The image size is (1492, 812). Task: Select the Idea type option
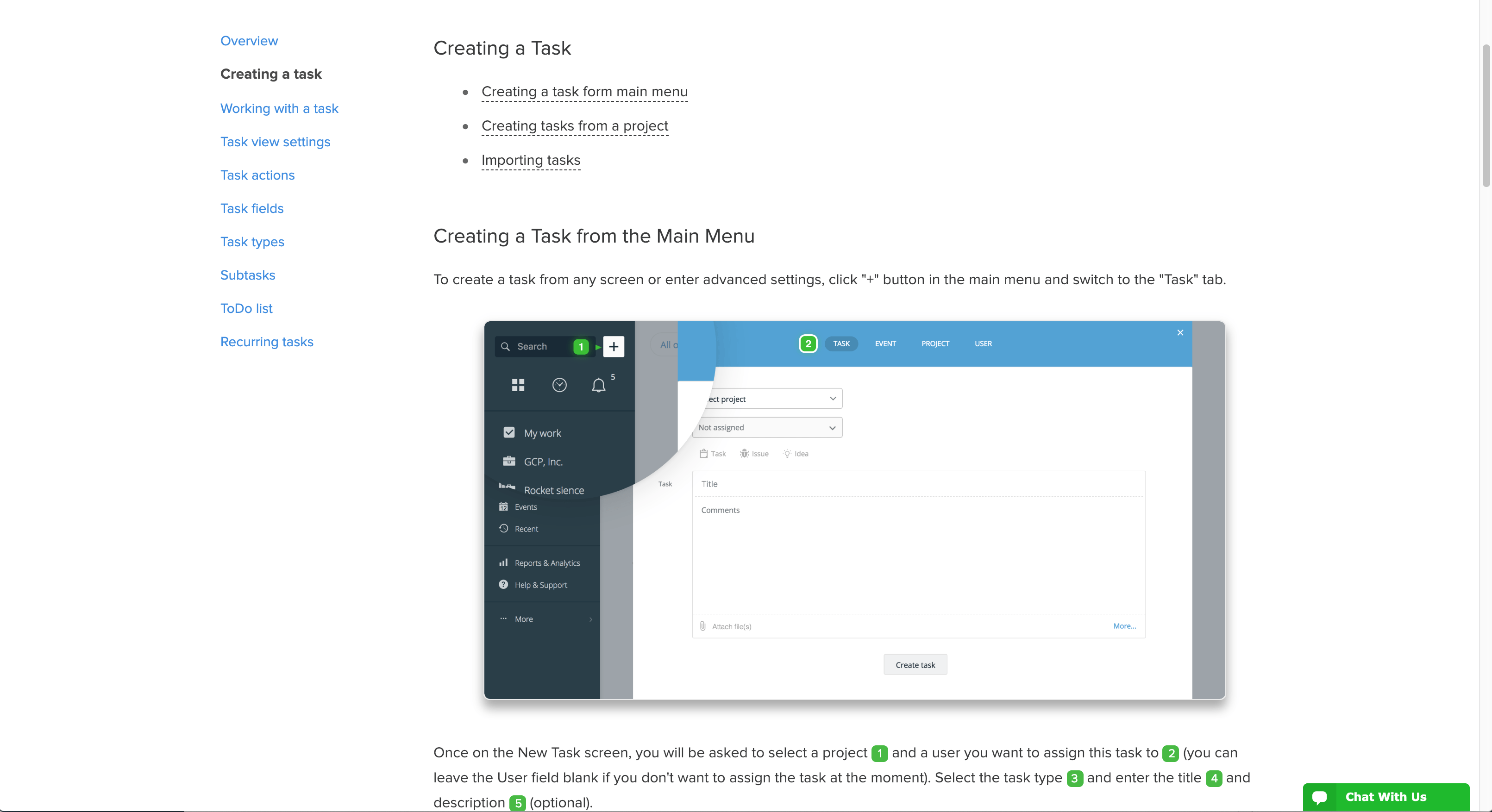(795, 454)
